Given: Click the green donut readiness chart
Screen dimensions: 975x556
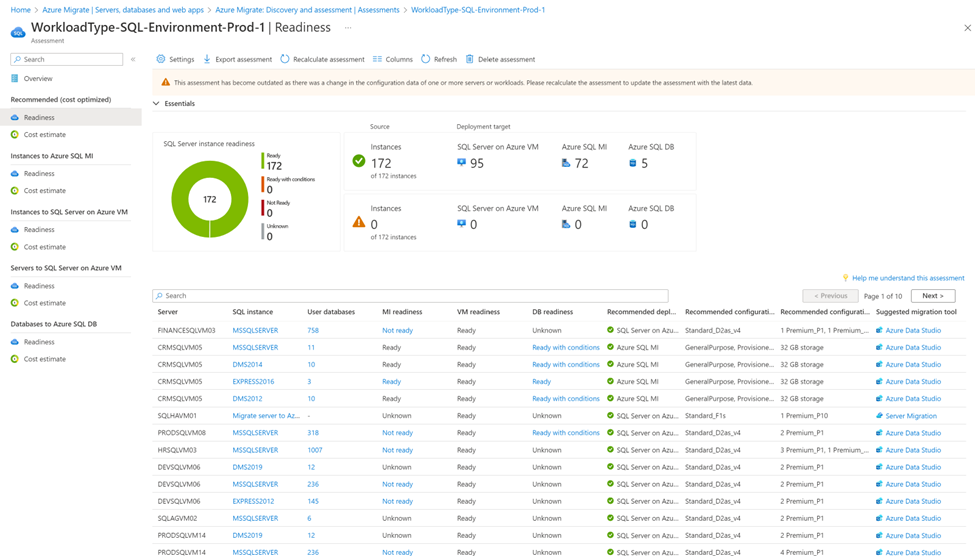Looking at the screenshot, I should tap(210, 199).
